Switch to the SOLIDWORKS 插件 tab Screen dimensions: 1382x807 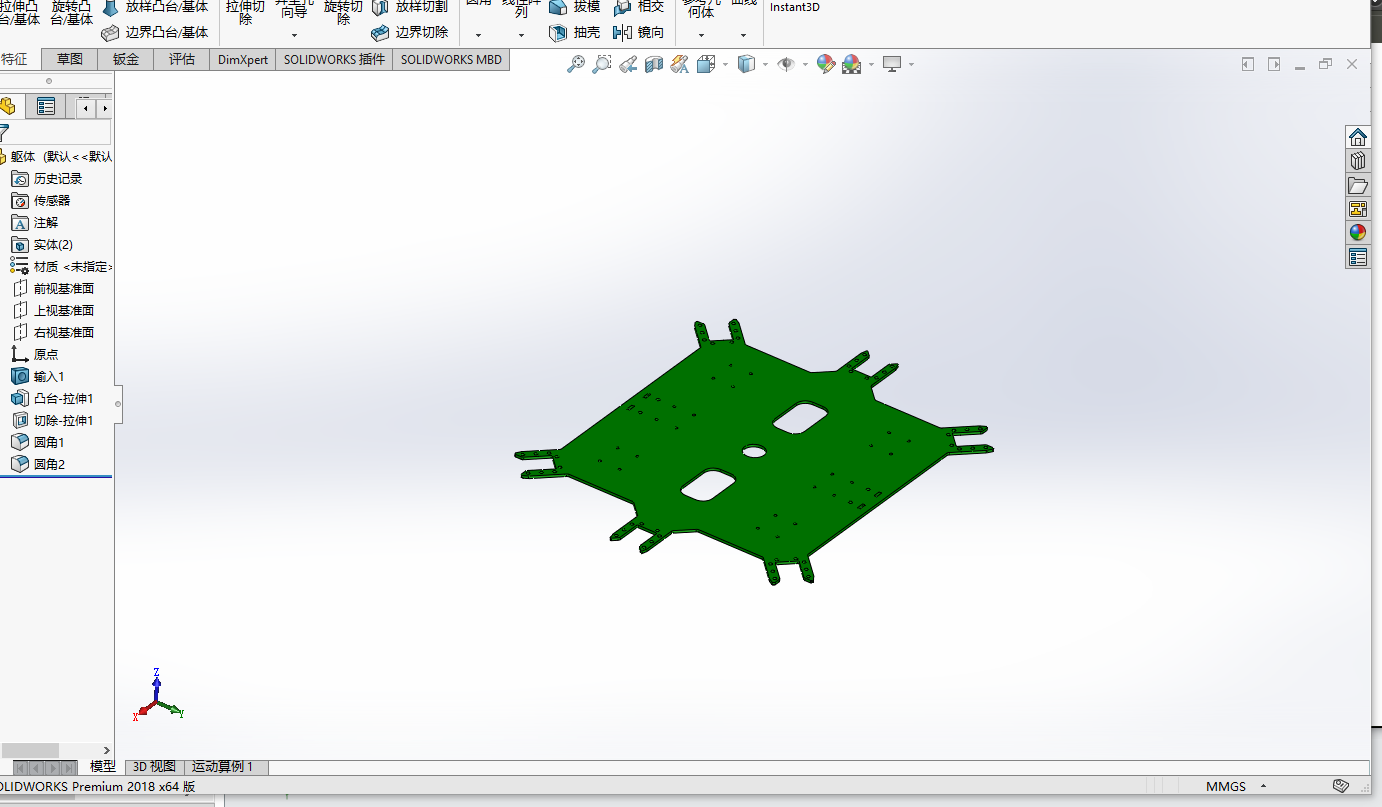coord(334,59)
